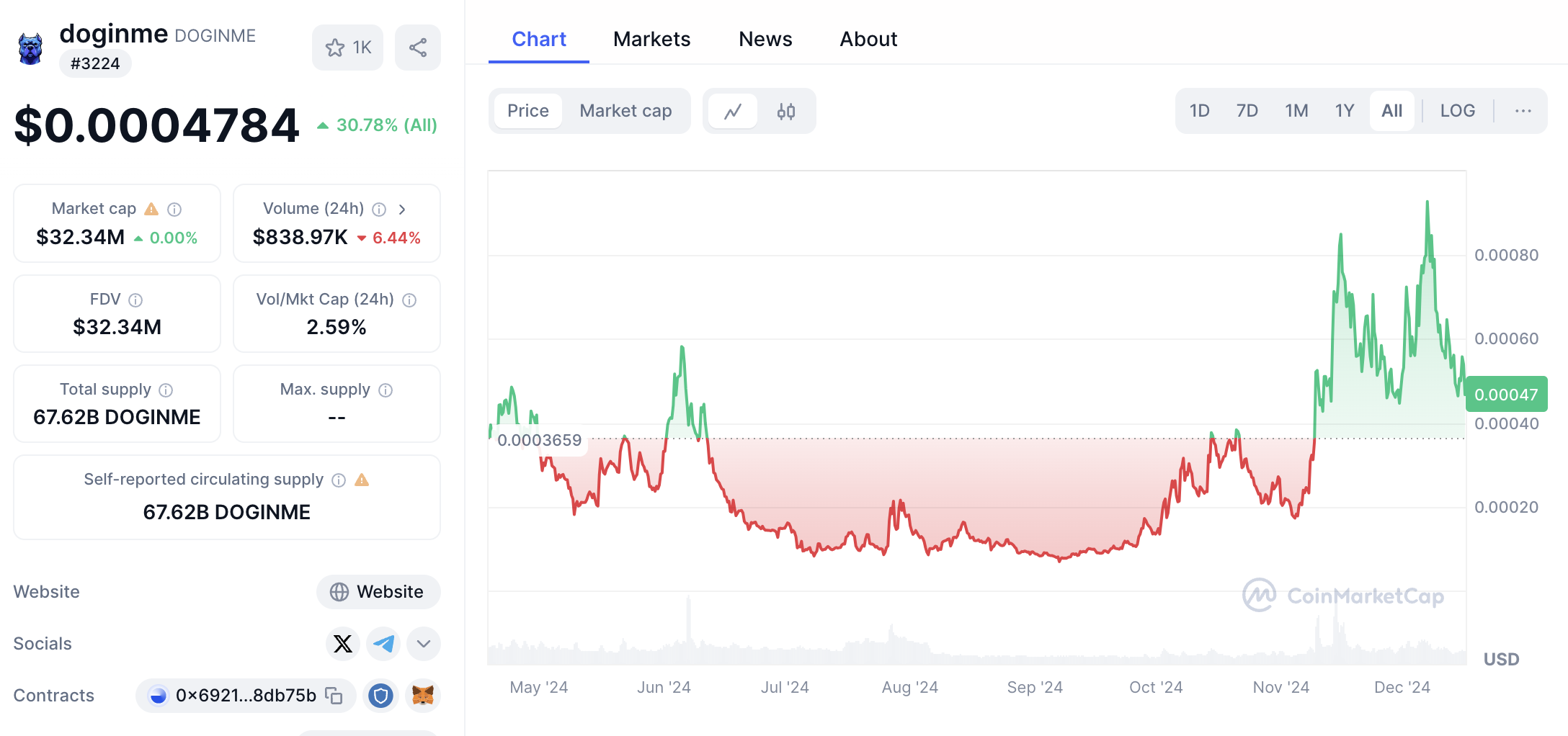Image resolution: width=1568 pixels, height=736 pixels.
Task: Click the current price tag 0.00047
Action: point(1507,395)
